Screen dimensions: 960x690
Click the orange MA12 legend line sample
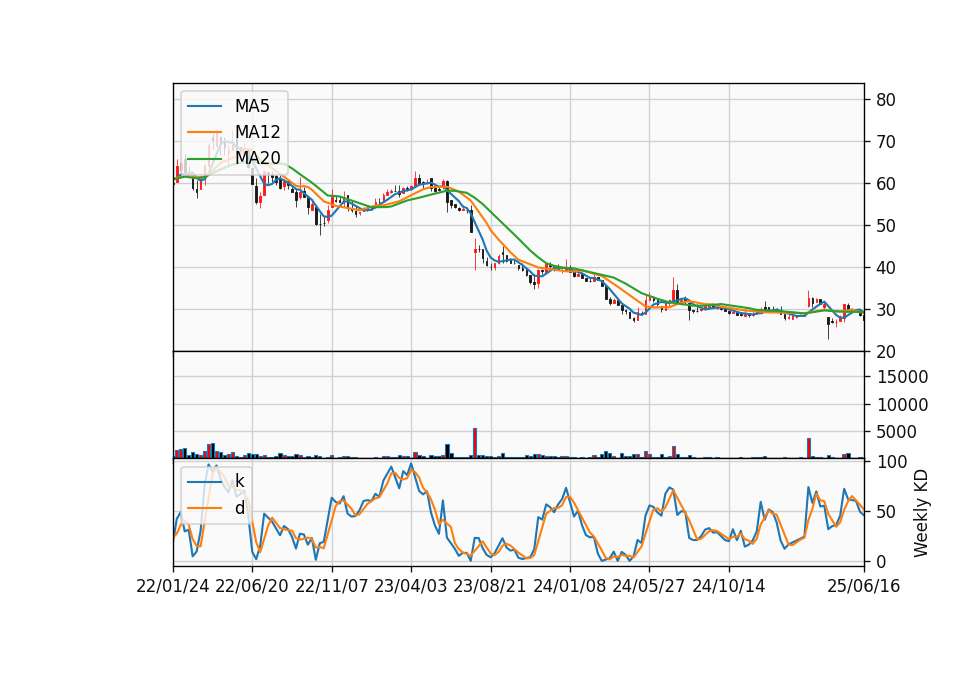pyautogui.click(x=204, y=132)
